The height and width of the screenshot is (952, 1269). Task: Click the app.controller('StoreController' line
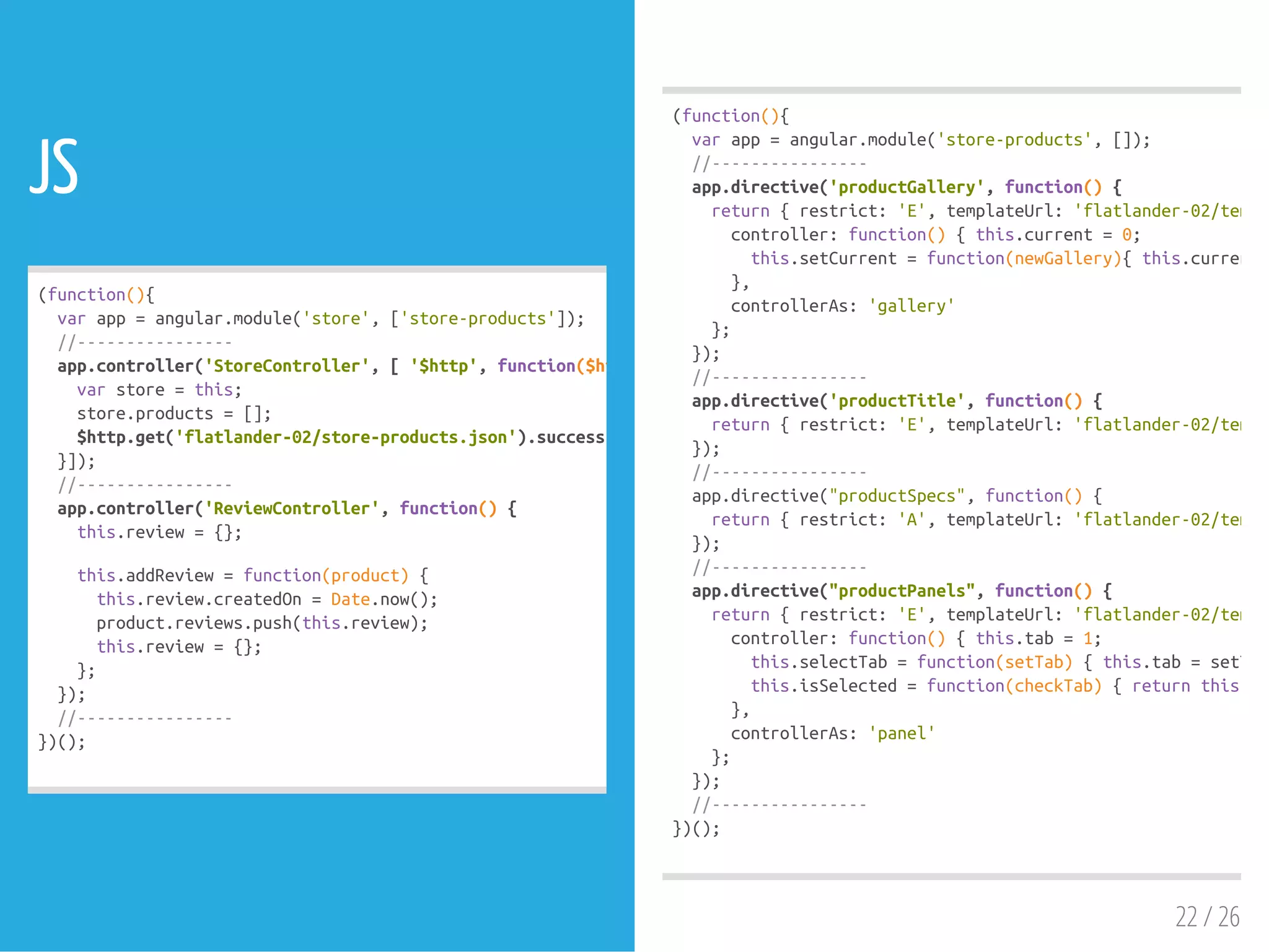332,366
